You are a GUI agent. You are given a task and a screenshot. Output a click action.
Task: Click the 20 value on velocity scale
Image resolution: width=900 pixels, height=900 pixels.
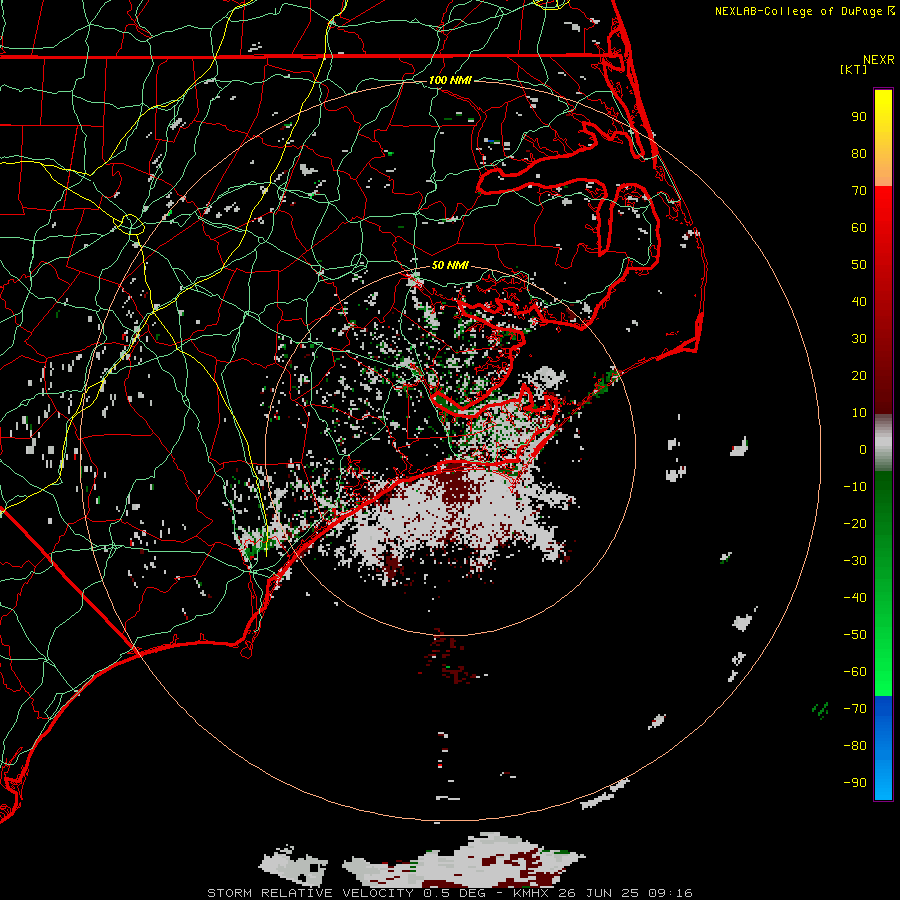pyautogui.click(x=859, y=376)
